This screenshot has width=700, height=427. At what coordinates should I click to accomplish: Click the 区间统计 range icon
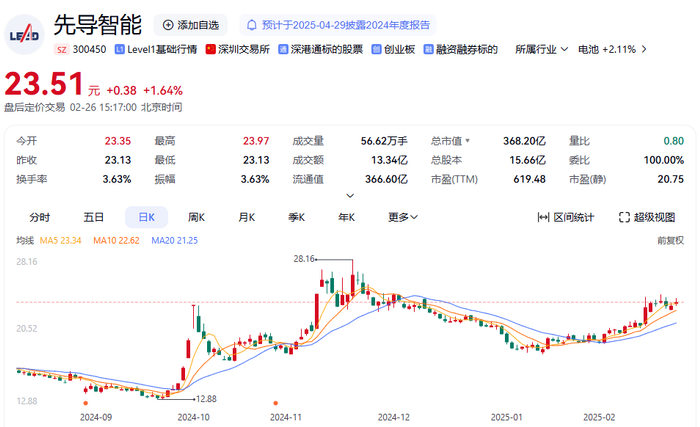(x=543, y=218)
